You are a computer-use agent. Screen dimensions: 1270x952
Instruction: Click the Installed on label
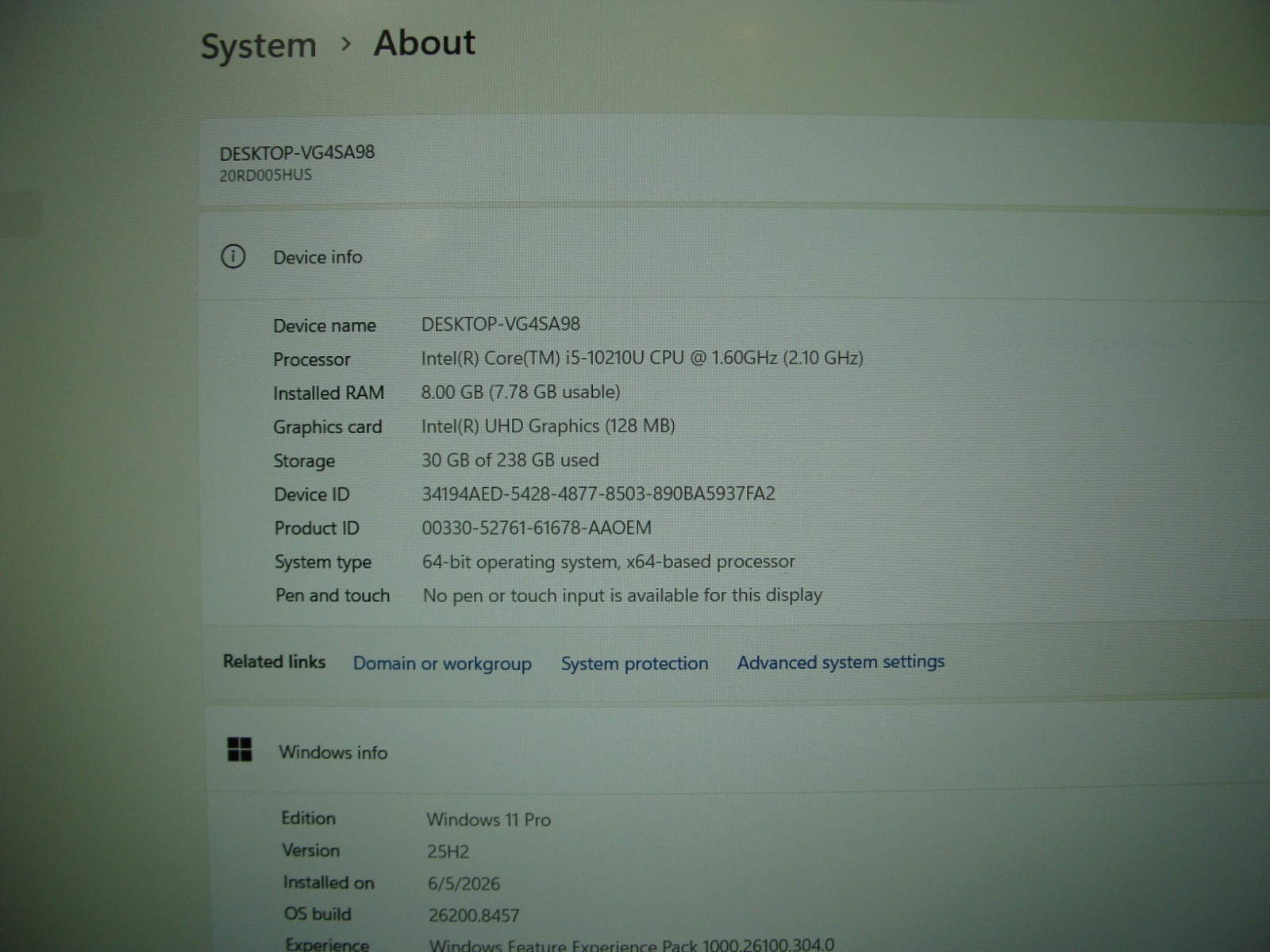click(x=329, y=882)
